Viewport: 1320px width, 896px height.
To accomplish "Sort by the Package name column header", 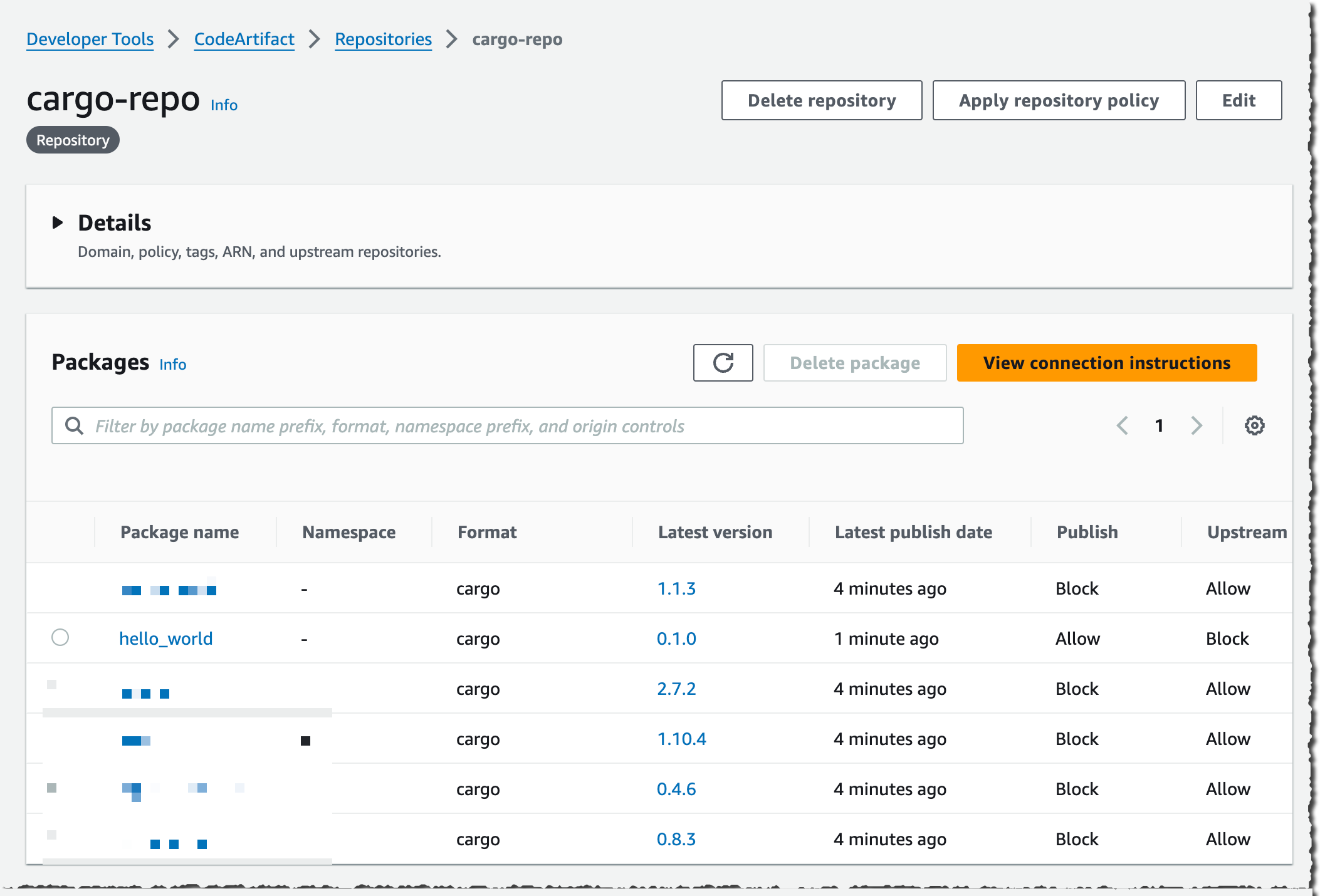I will pos(179,532).
